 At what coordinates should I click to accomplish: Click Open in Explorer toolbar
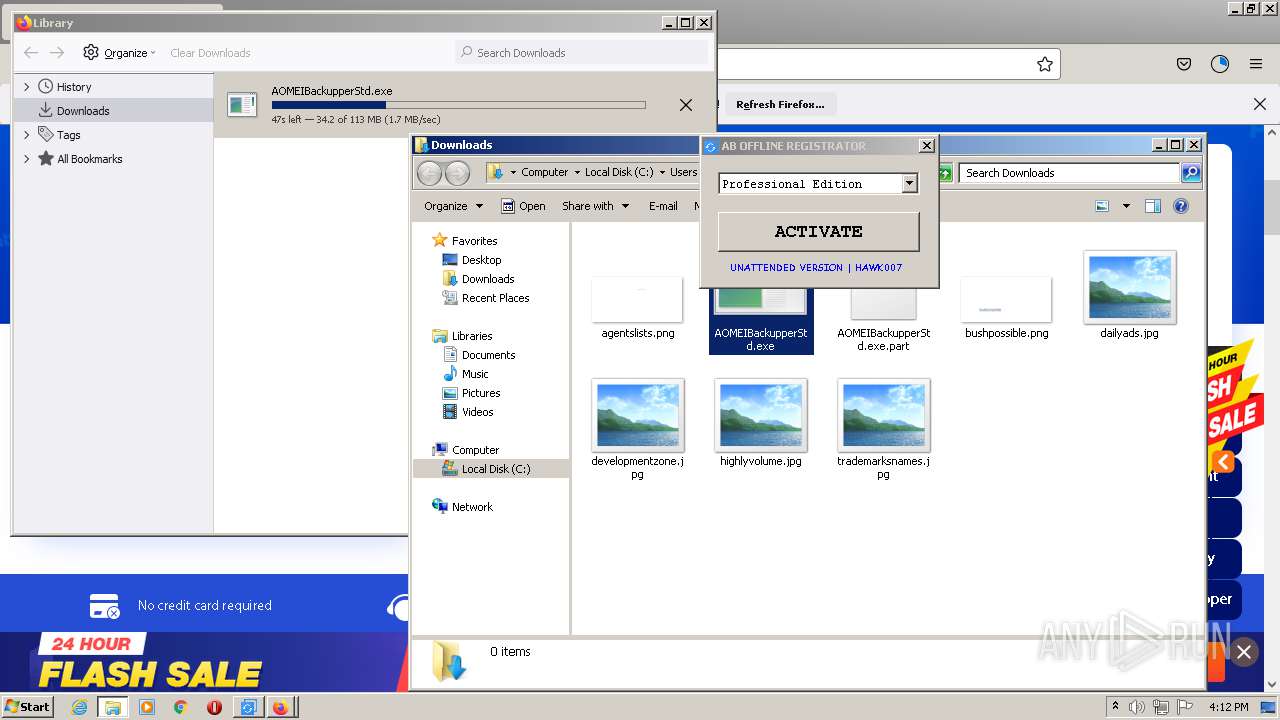tap(523, 206)
